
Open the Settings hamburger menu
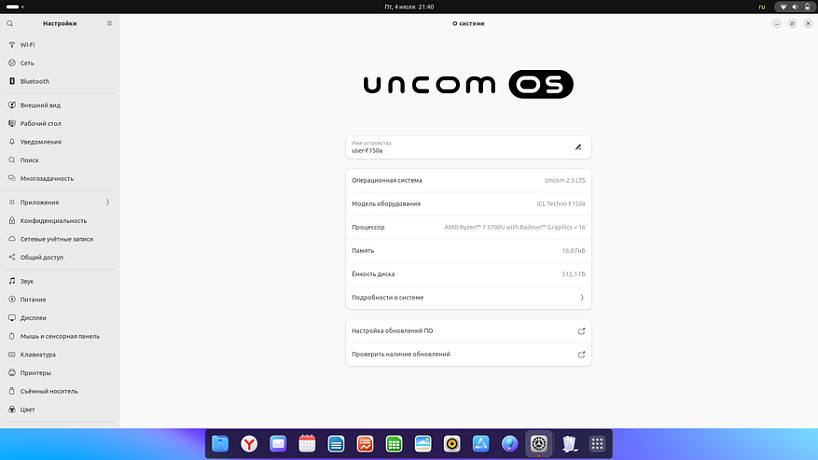point(110,23)
